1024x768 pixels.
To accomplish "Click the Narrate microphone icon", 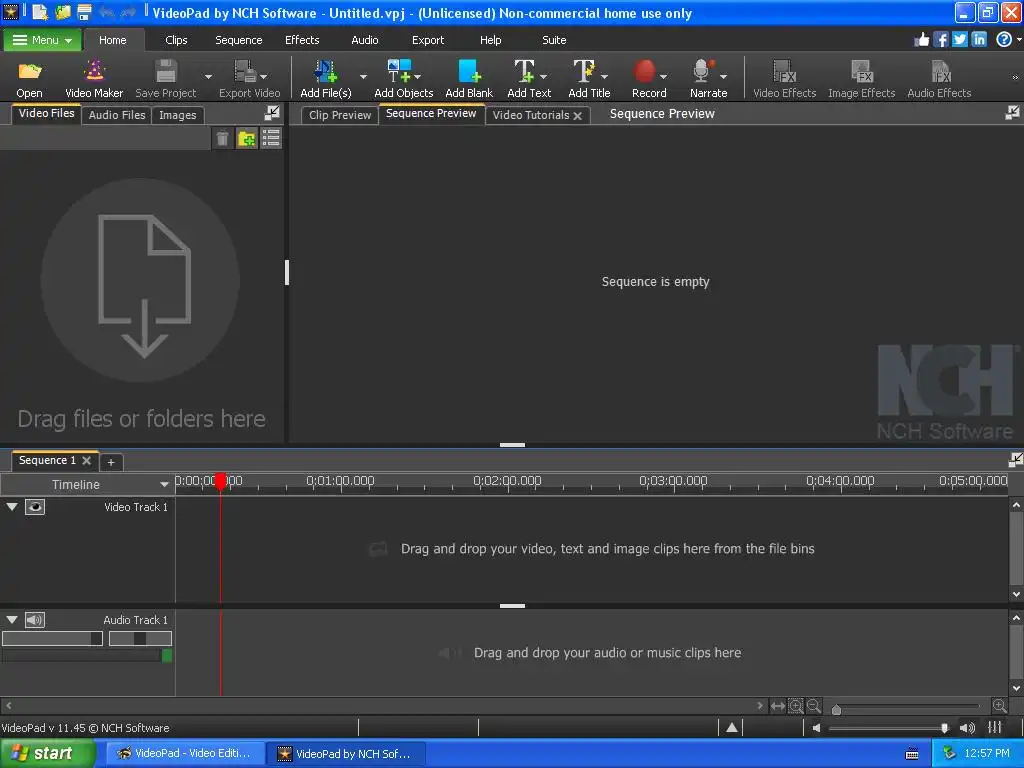I will click(x=703, y=71).
